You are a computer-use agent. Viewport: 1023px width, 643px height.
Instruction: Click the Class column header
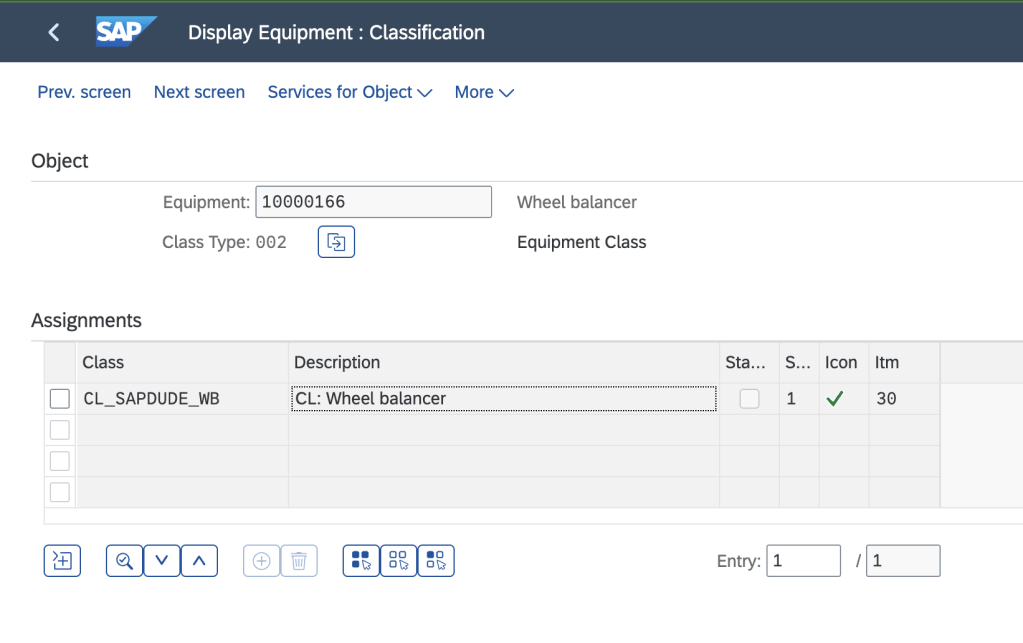pos(105,362)
